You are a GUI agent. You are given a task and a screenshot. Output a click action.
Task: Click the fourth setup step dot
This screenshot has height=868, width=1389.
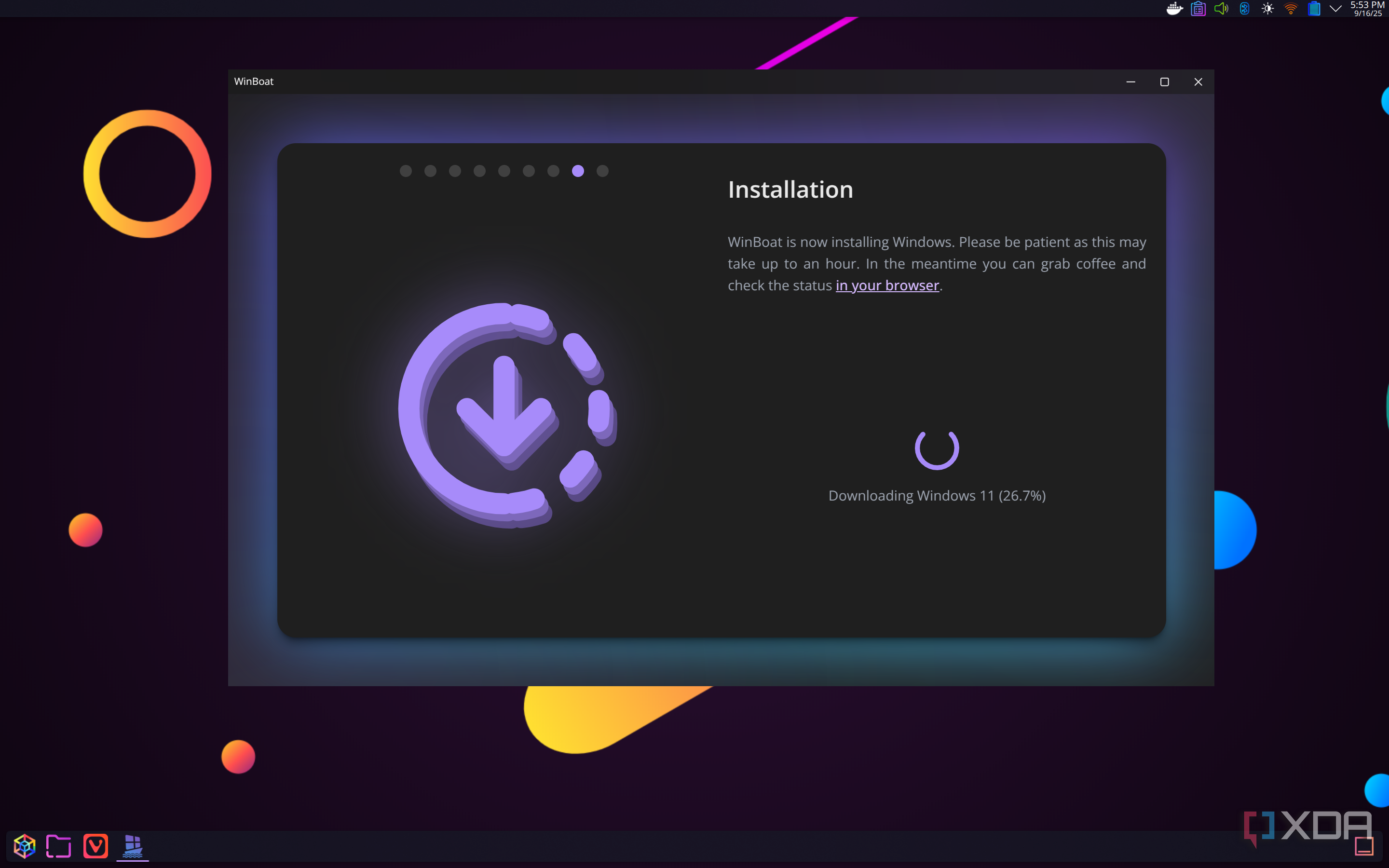pos(480,171)
